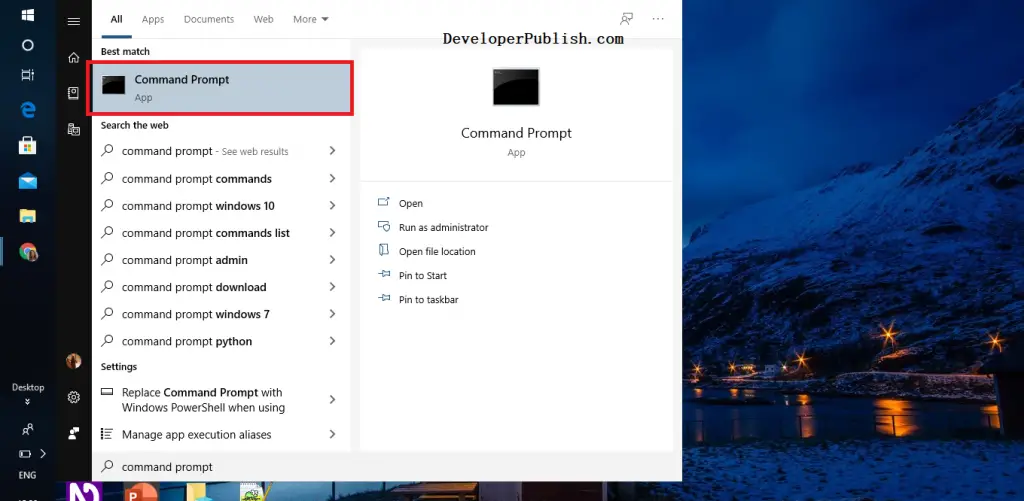The width and height of the screenshot is (1024, 501).
Task: Select 'command prompt windows 10' suggestion
Action: click(x=220, y=206)
